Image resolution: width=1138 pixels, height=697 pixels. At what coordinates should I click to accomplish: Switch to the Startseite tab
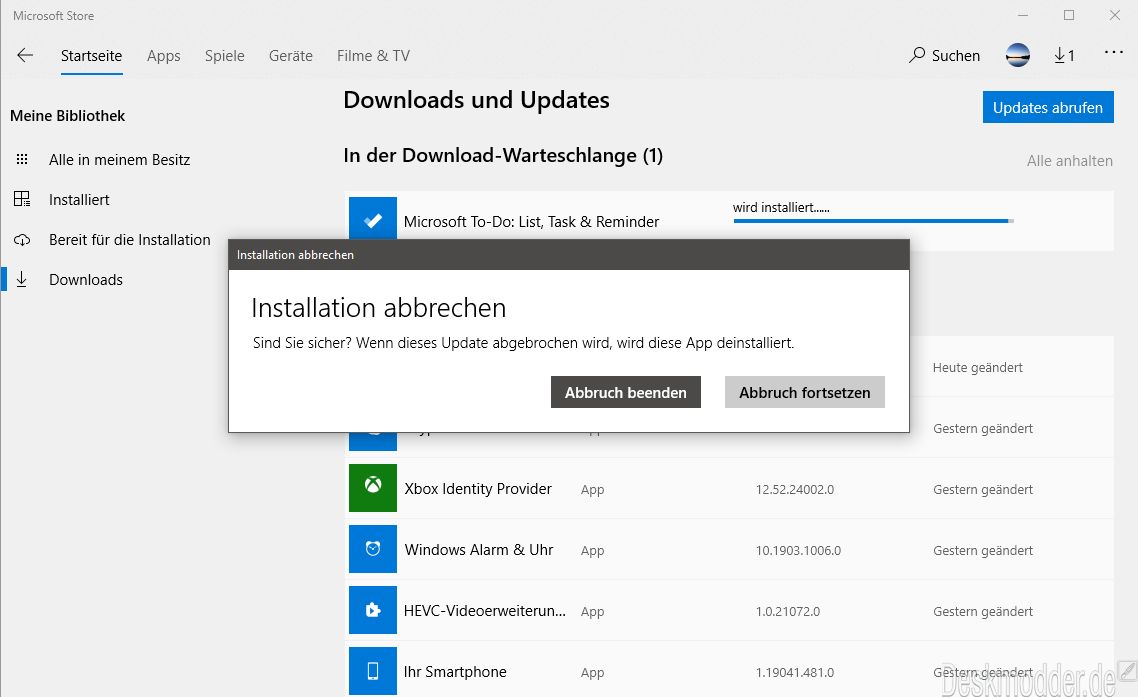tap(91, 56)
